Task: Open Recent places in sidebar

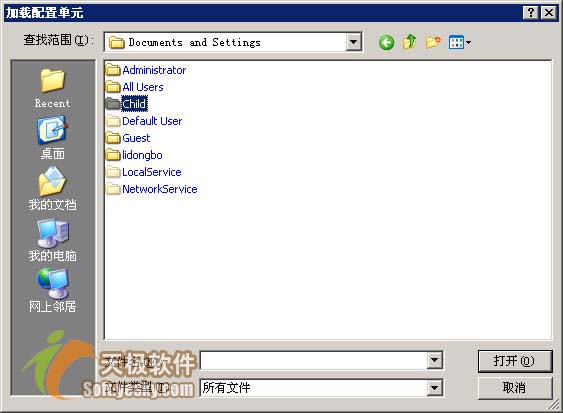Action: click(x=52, y=88)
